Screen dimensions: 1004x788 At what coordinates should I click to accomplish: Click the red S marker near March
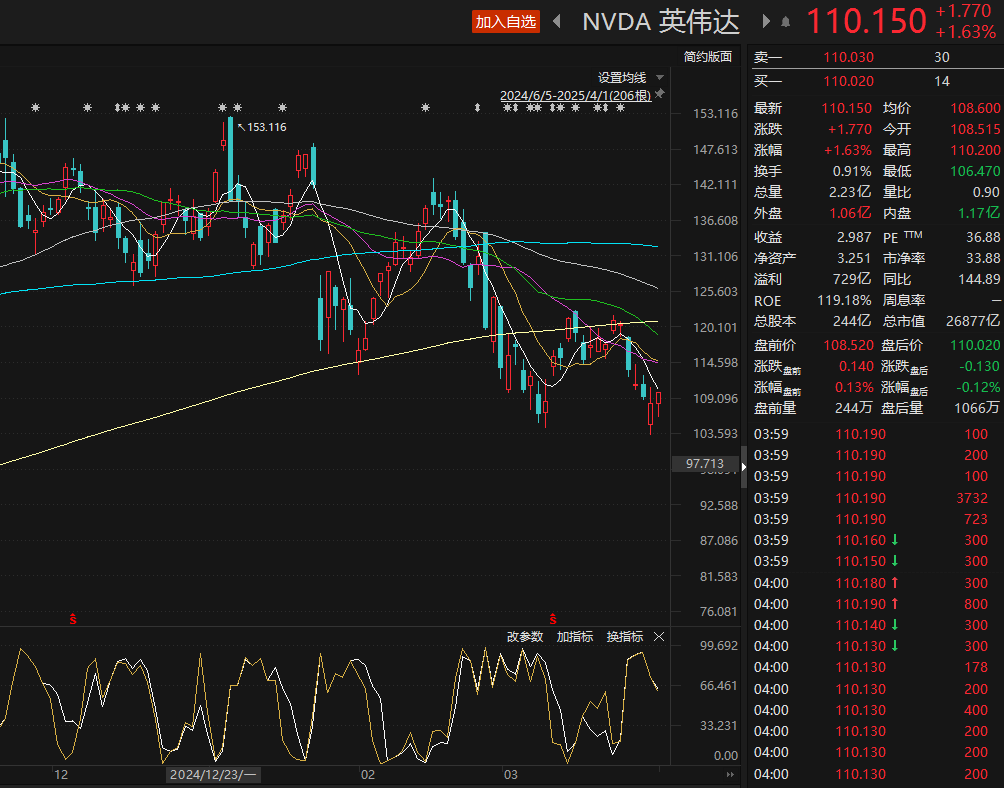tap(553, 619)
